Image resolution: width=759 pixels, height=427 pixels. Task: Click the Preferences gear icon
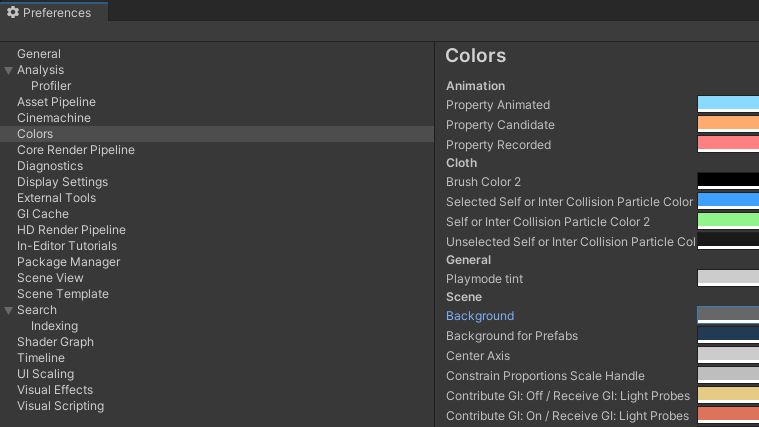(x=13, y=13)
